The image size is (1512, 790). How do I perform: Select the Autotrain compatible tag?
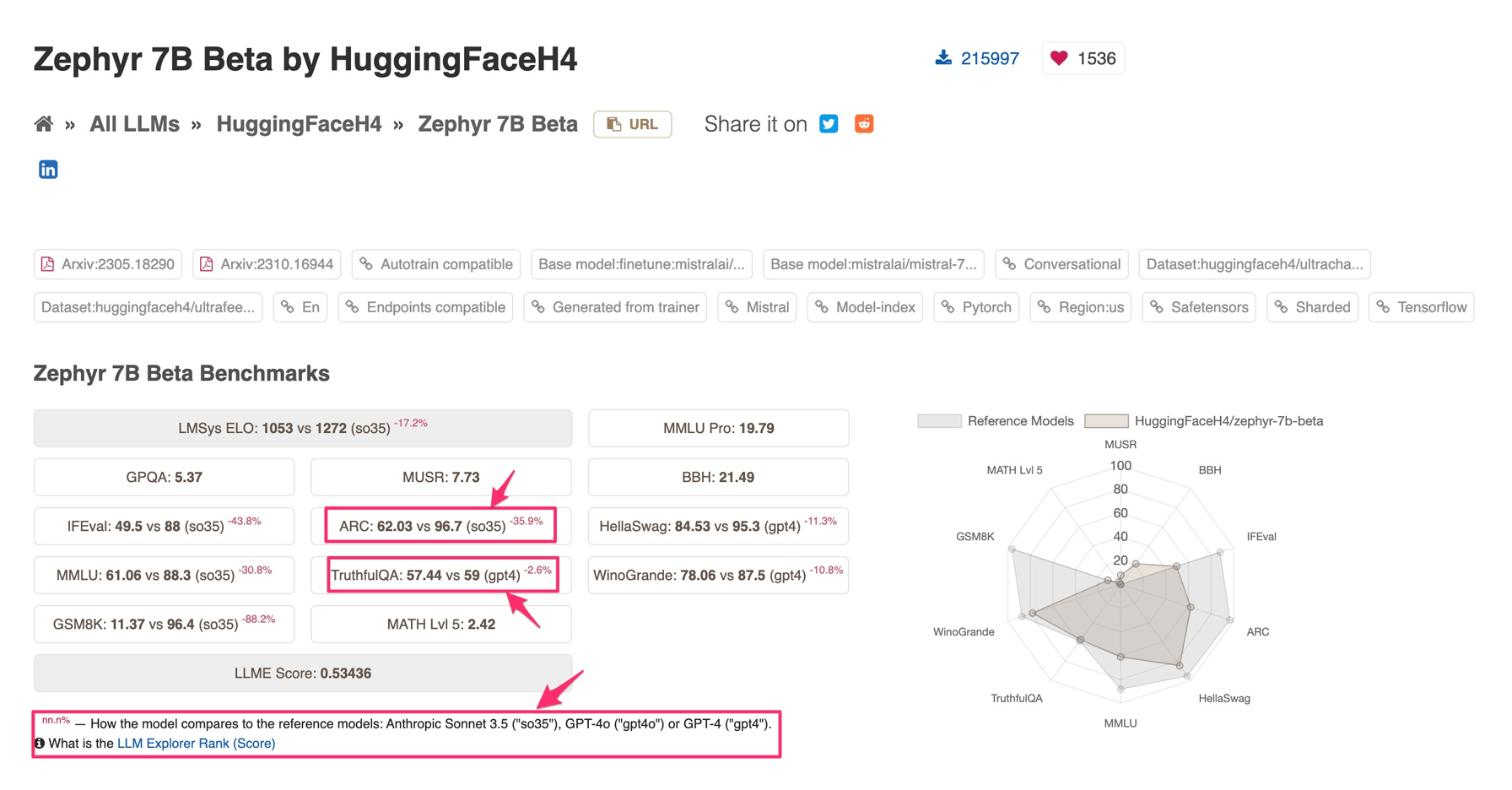point(436,264)
